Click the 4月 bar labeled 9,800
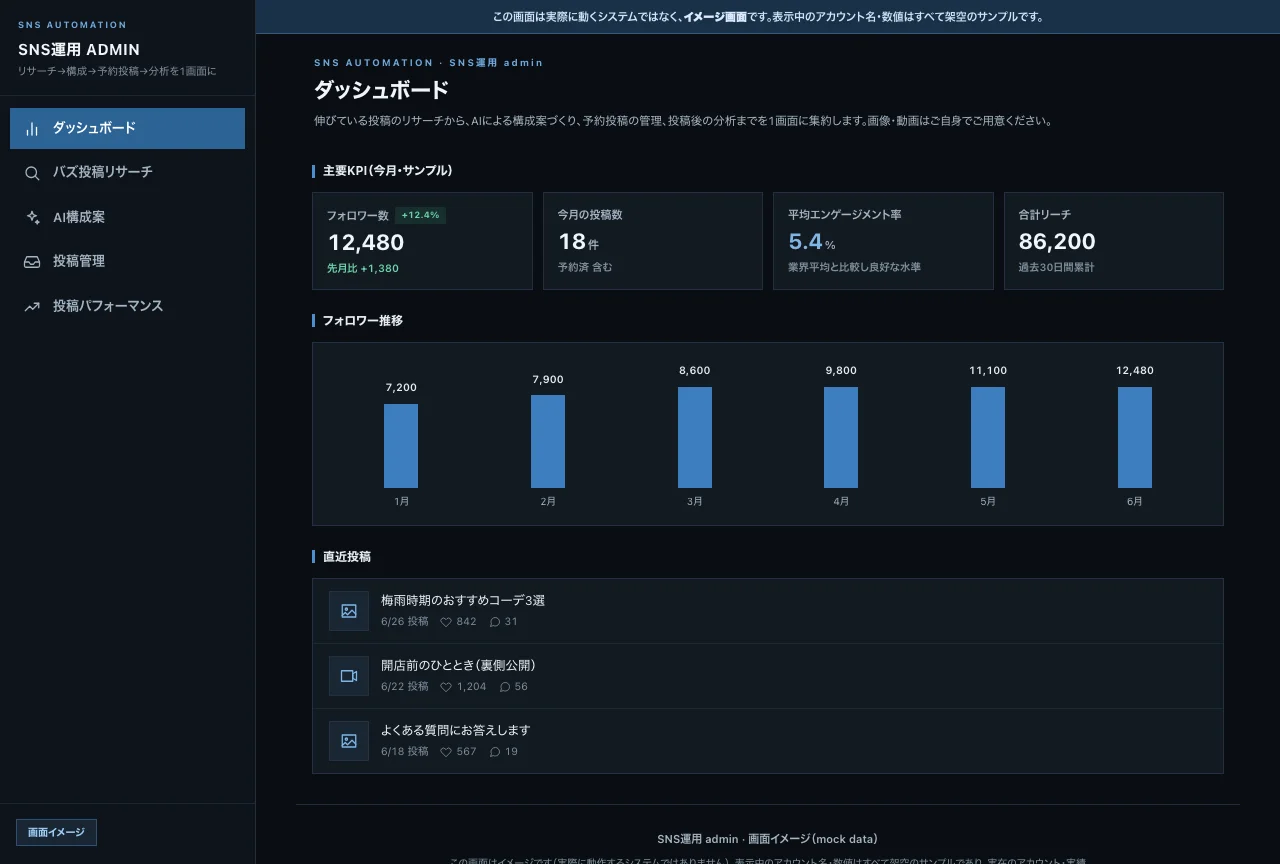The width and height of the screenshot is (1280, 864). pyautogui.click(x=841, y=437)
